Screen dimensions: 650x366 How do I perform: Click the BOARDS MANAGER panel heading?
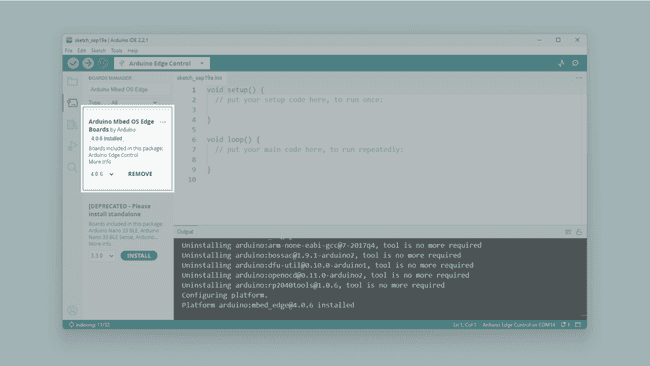click(x=110, y=78)
